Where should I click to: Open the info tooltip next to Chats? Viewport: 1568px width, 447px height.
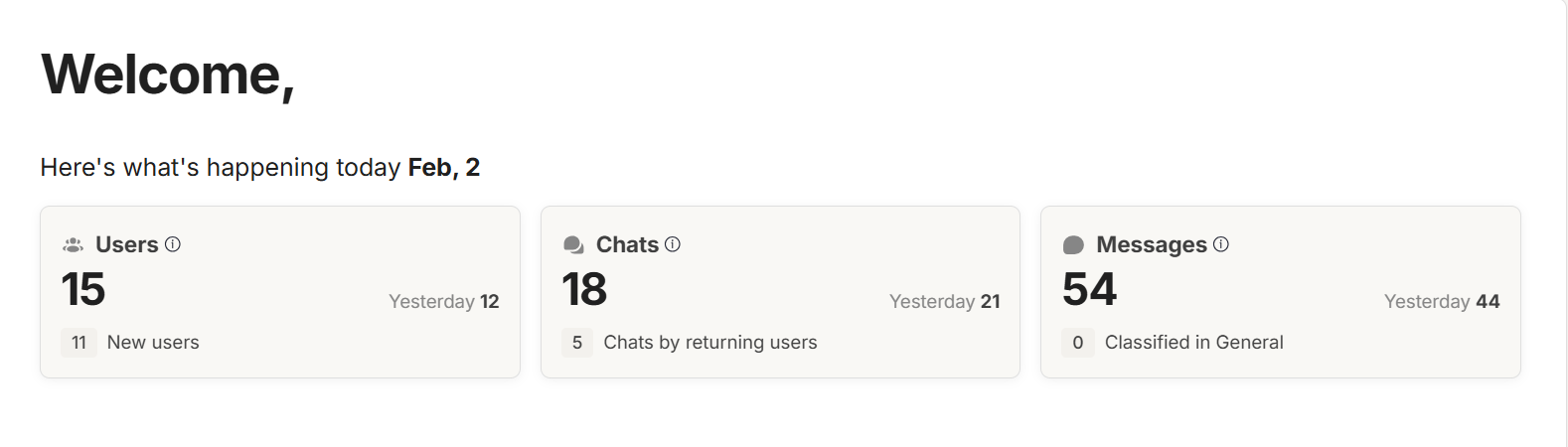pyautogui.click(x=673, y=244)
